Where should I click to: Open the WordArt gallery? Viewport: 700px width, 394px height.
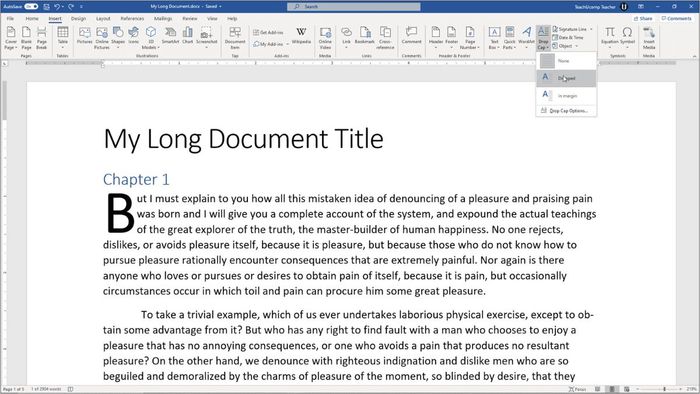pos(526,37)
